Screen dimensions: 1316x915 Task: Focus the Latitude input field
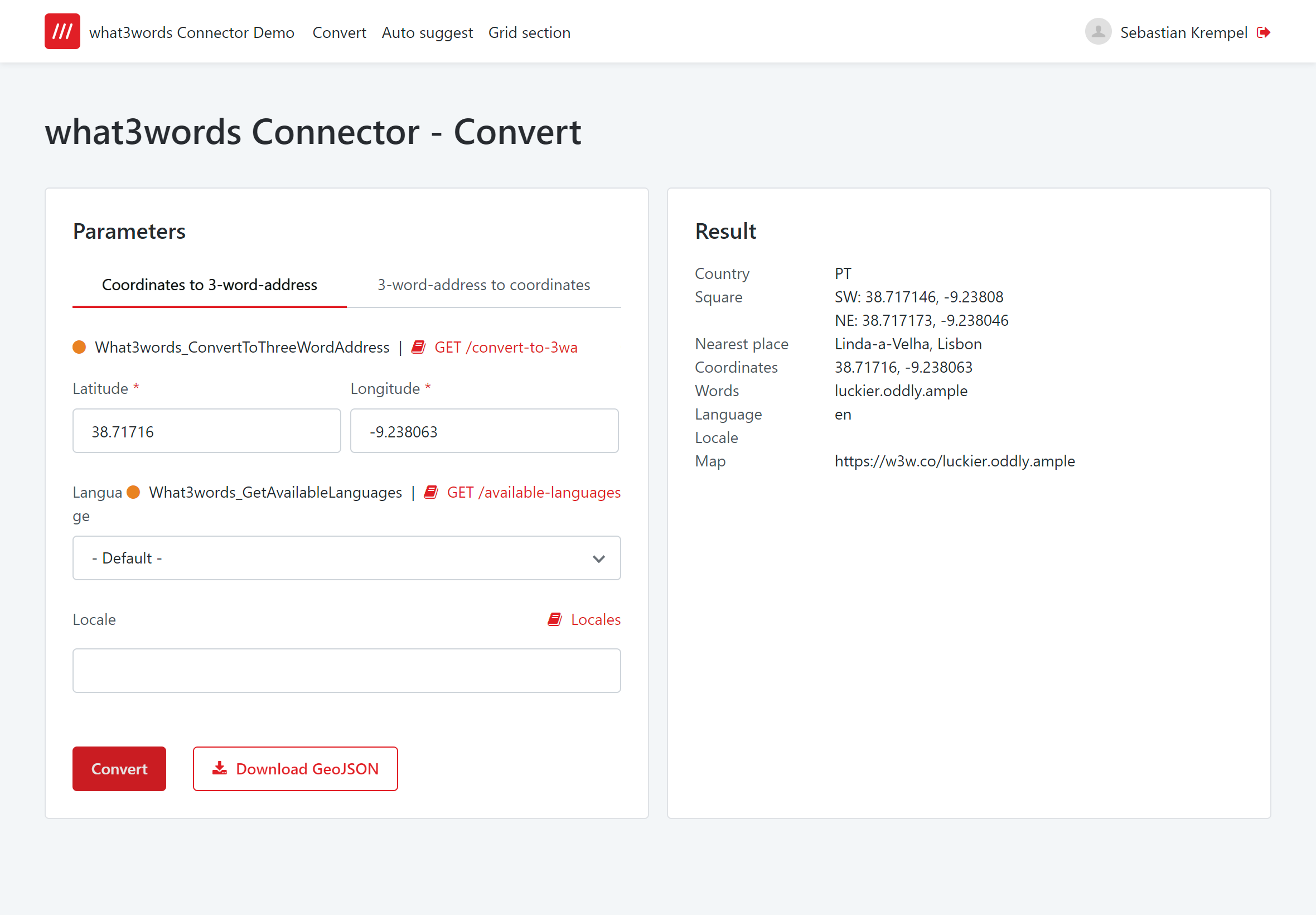pyautogui.click(x=206, y=431)
